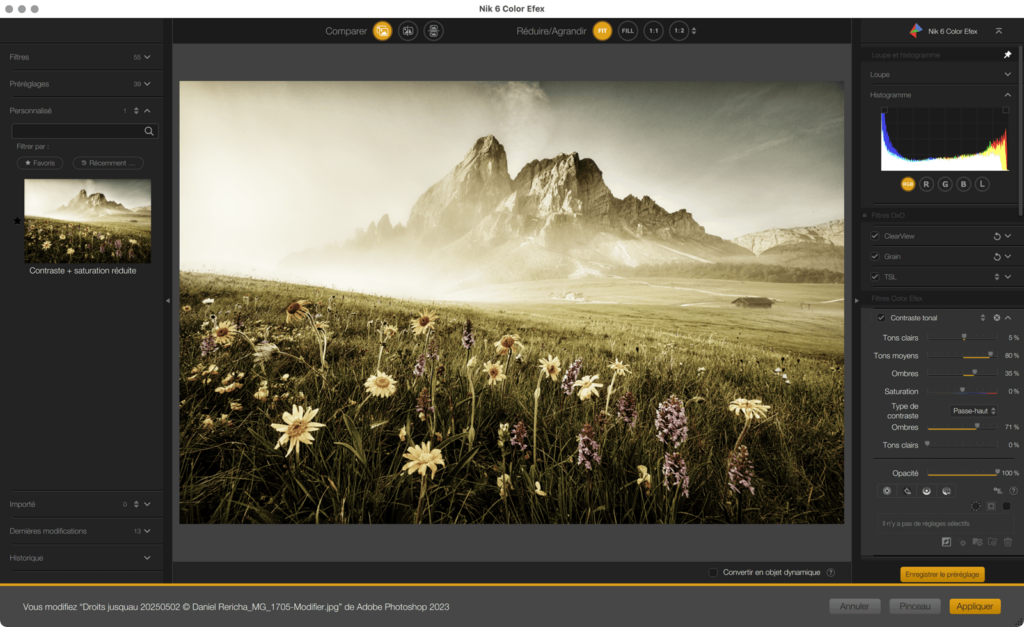Show the red (R) histogram channel
1024x627 pixels.
926,184
